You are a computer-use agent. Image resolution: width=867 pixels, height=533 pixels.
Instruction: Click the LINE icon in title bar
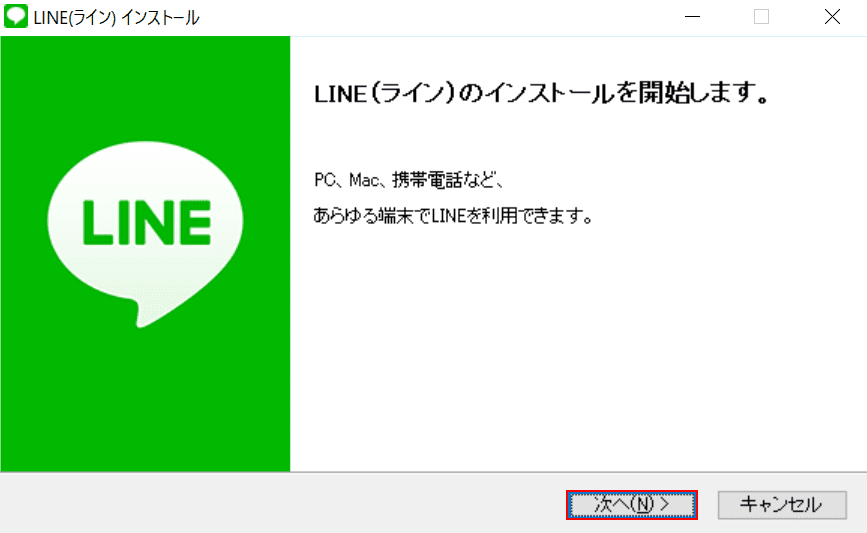tap(15, 17)
